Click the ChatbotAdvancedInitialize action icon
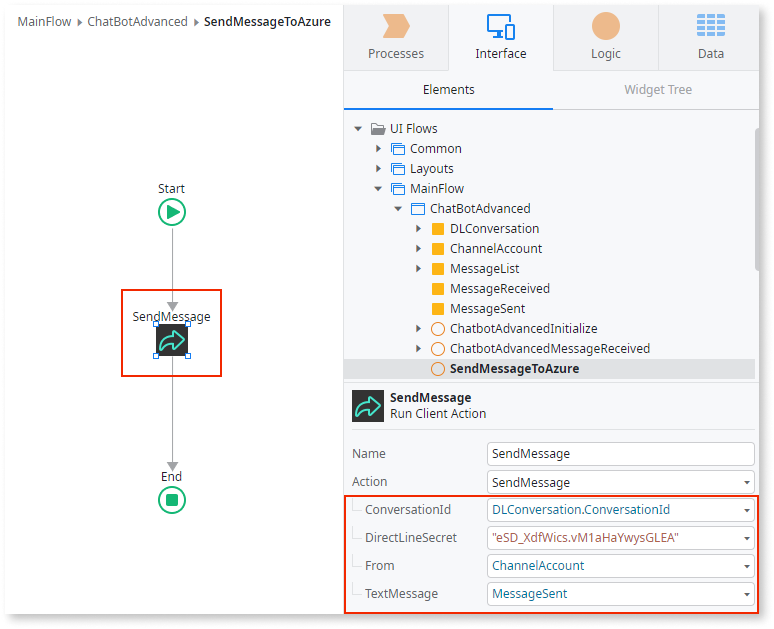The width and height of the screenshot is (774, 629). (438, 329)
